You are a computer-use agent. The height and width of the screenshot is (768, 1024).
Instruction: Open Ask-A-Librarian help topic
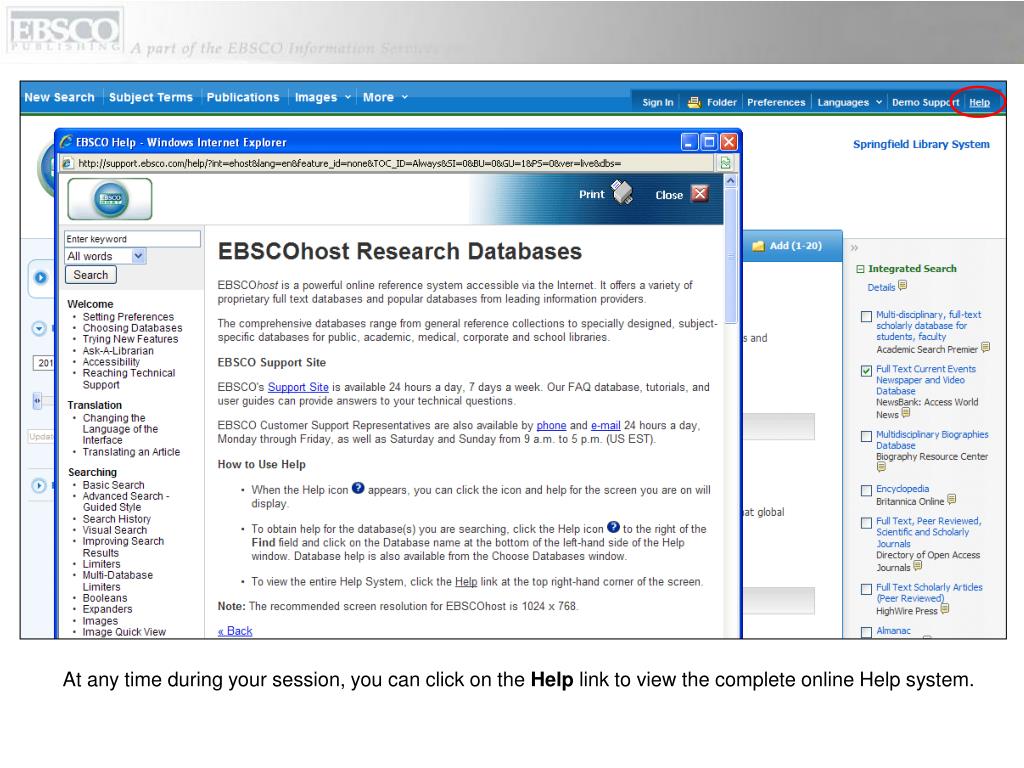tap(118, 351)
